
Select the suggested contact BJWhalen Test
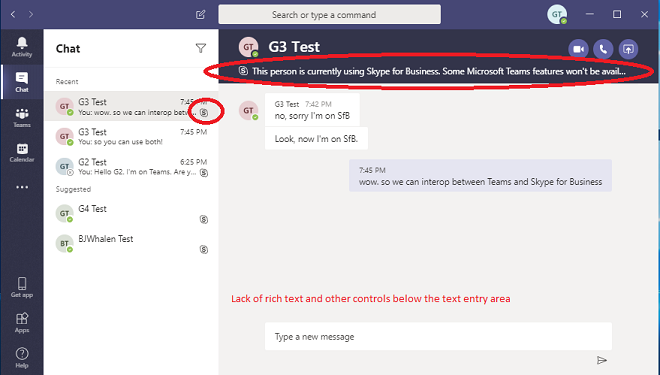click(131, 244)
